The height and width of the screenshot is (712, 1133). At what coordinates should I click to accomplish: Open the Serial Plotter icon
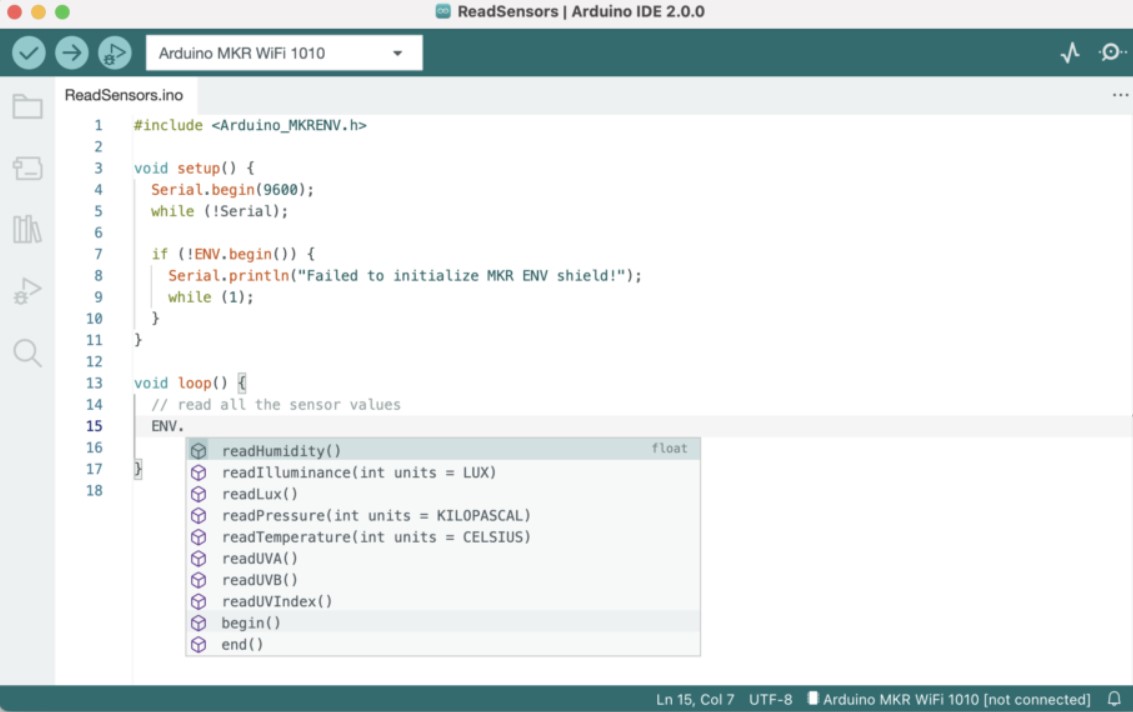(1070, 53)
